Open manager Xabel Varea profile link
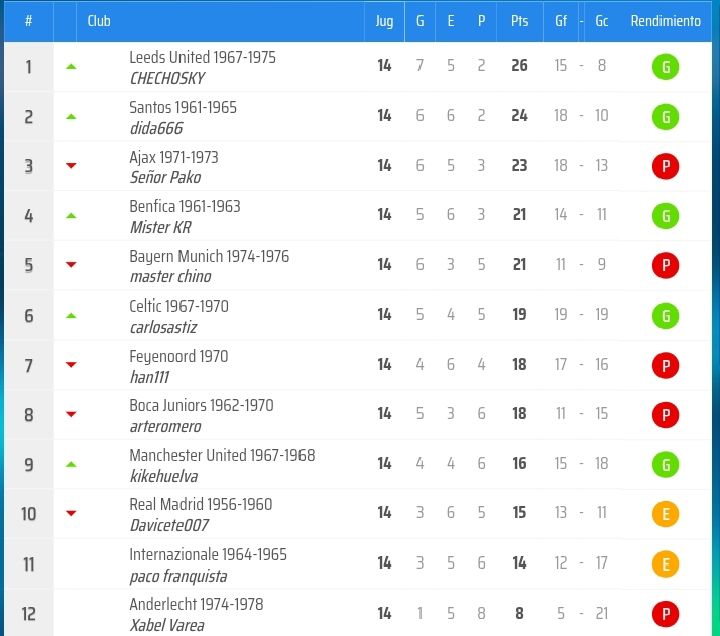The height and width of the screenshot is (636, 720). point(167,625)
